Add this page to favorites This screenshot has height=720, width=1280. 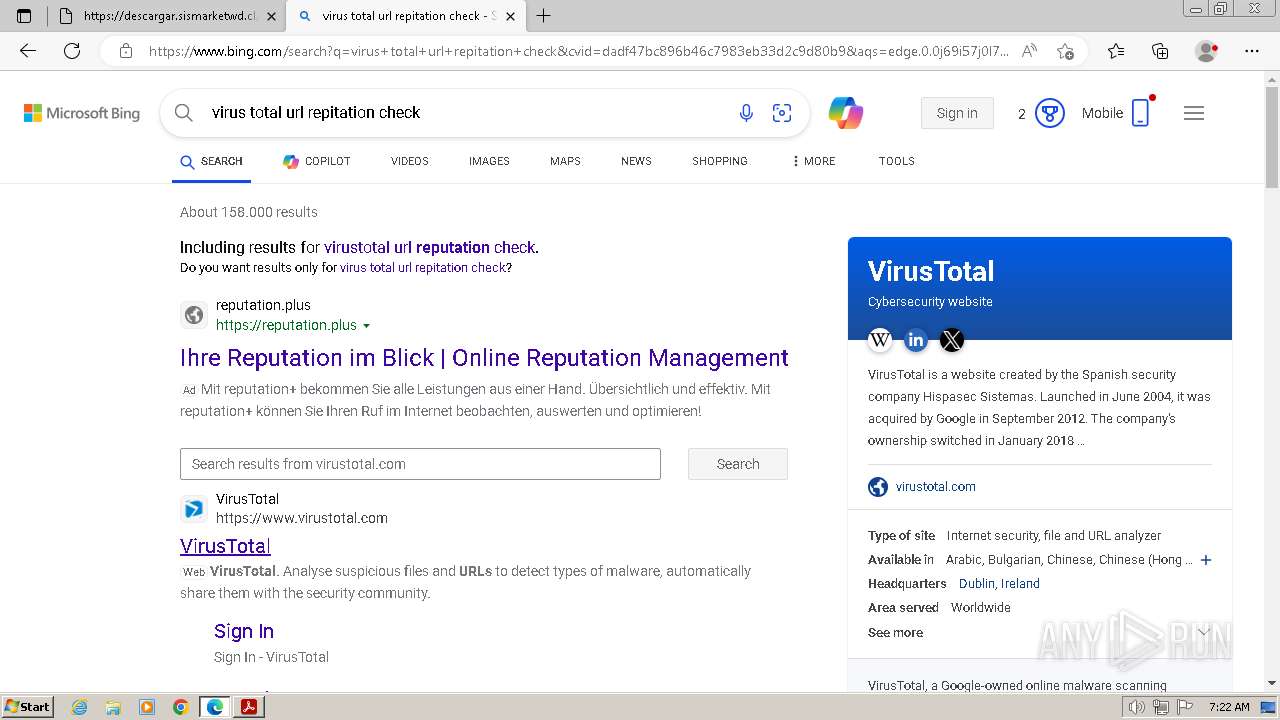click(x=1065, y=51)
